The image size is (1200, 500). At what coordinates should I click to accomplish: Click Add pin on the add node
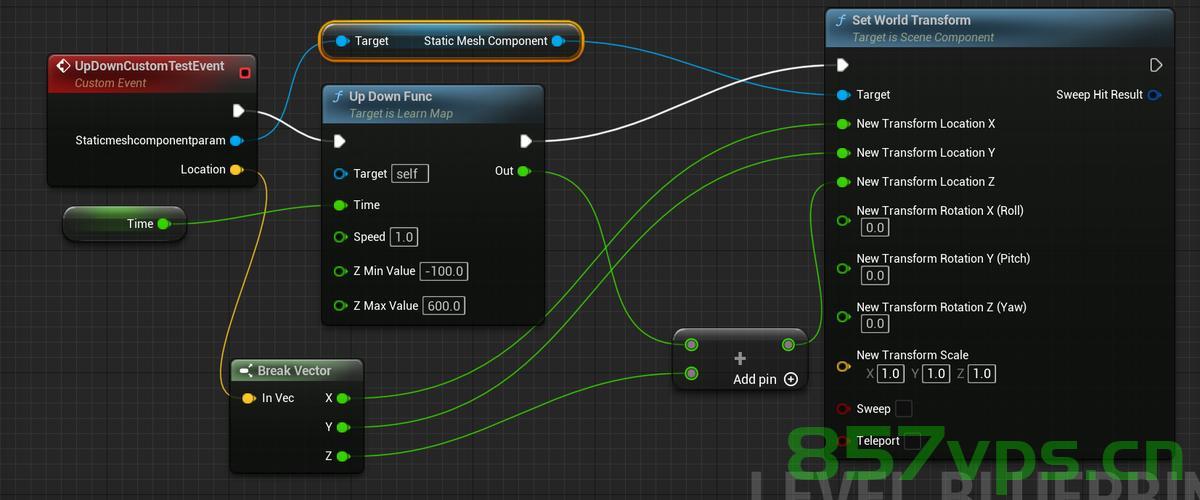(x=765, y=379)
